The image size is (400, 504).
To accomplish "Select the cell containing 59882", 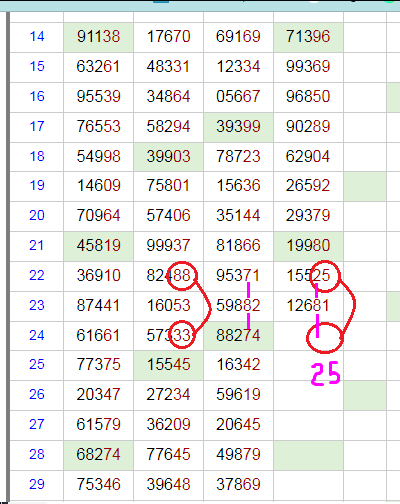I will tap(238, 306).
